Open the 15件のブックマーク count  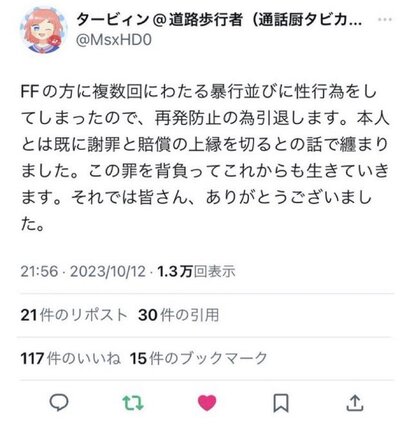point(199,358)
